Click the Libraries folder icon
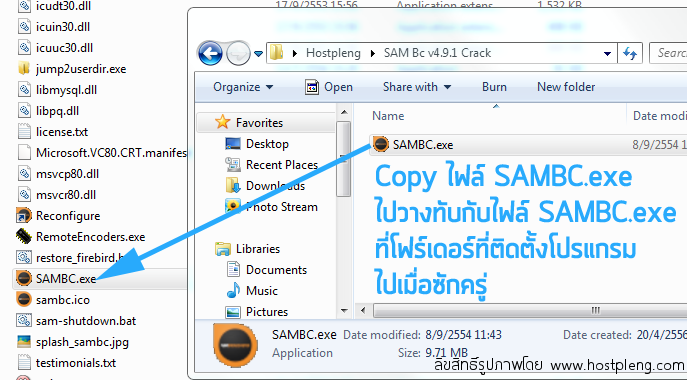 (223, 249)
